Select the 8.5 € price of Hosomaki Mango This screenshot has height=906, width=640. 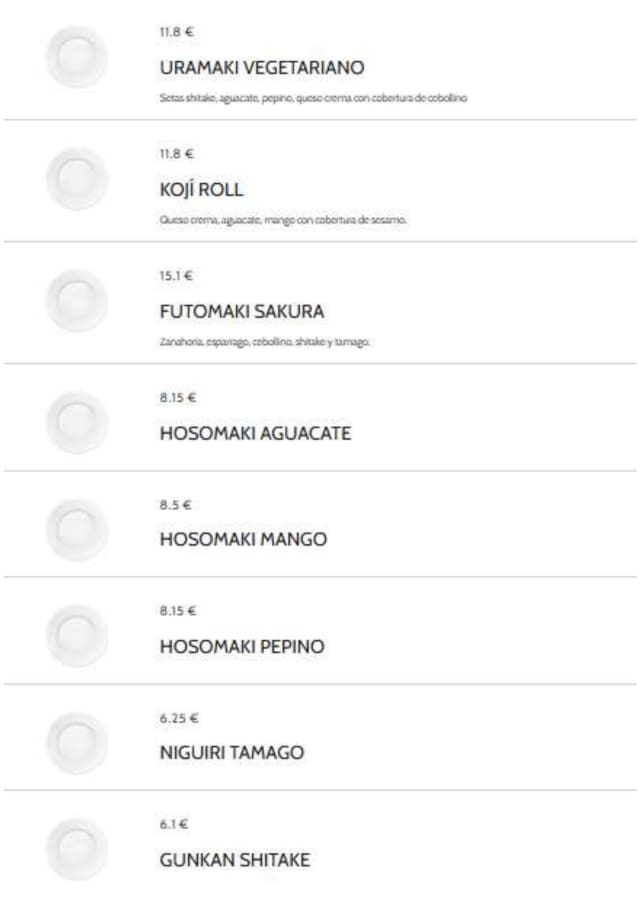point(174,505)
